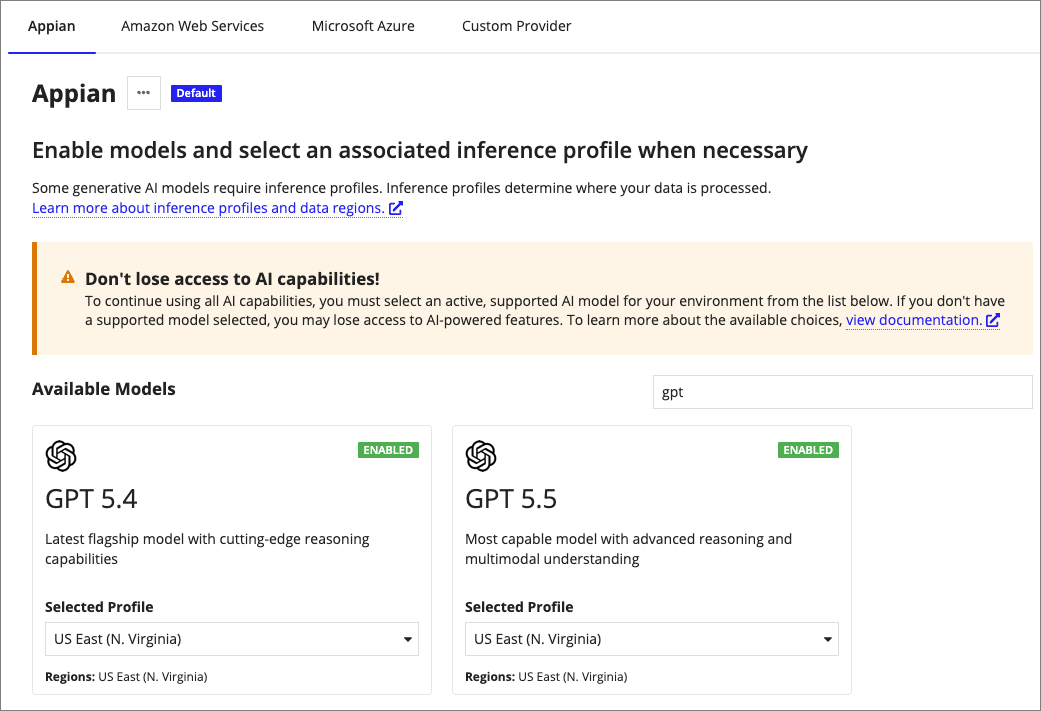Image resolution: width=1041 pixels, height=711 pixels.
Task: Click the Most capable model description text
Action: [x=629, y=549]
